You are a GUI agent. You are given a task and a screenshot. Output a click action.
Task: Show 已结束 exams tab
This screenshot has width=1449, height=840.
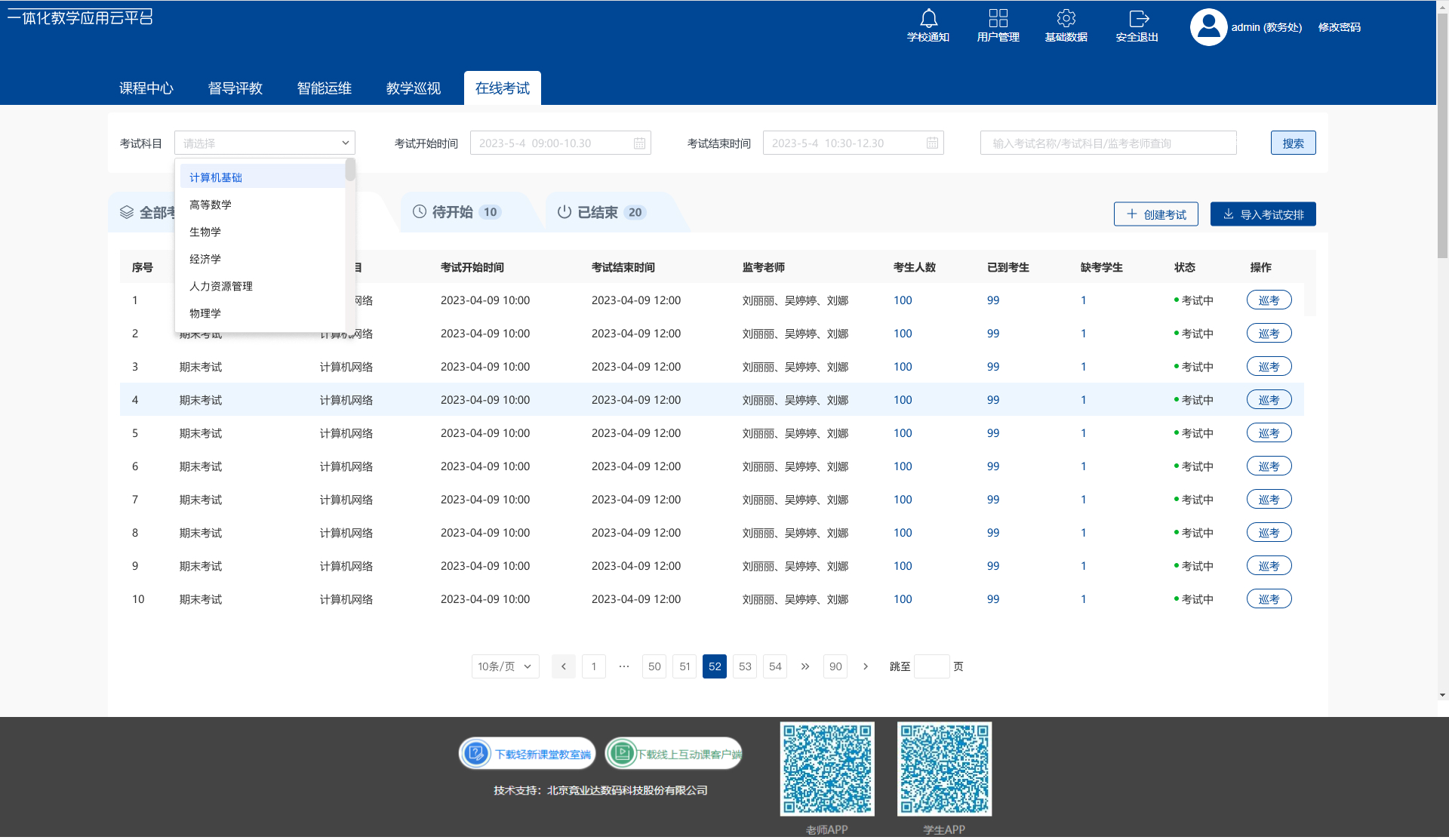[613, 212]
